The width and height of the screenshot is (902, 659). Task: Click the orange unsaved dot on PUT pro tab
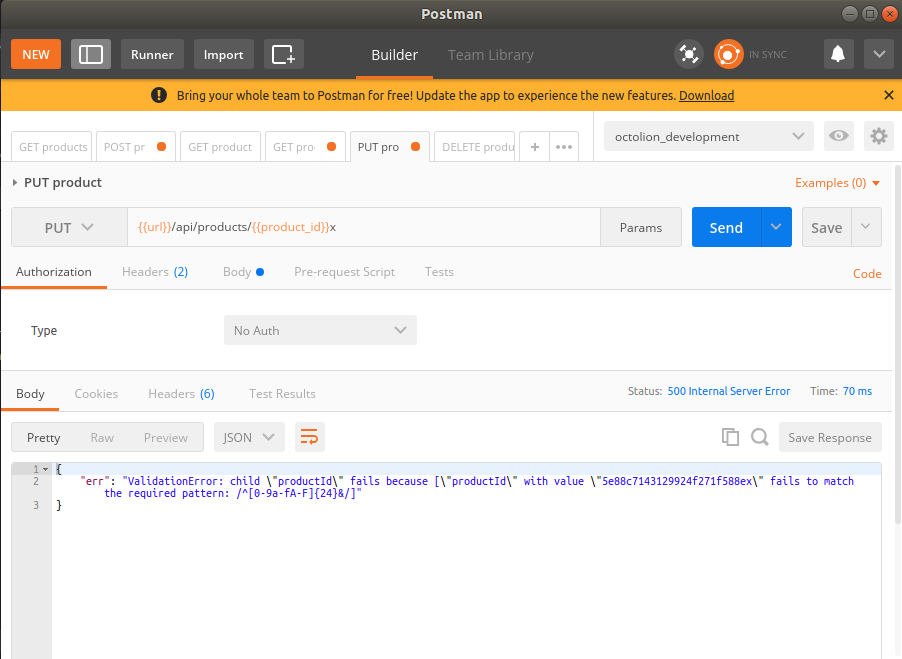tap(415, 147)
